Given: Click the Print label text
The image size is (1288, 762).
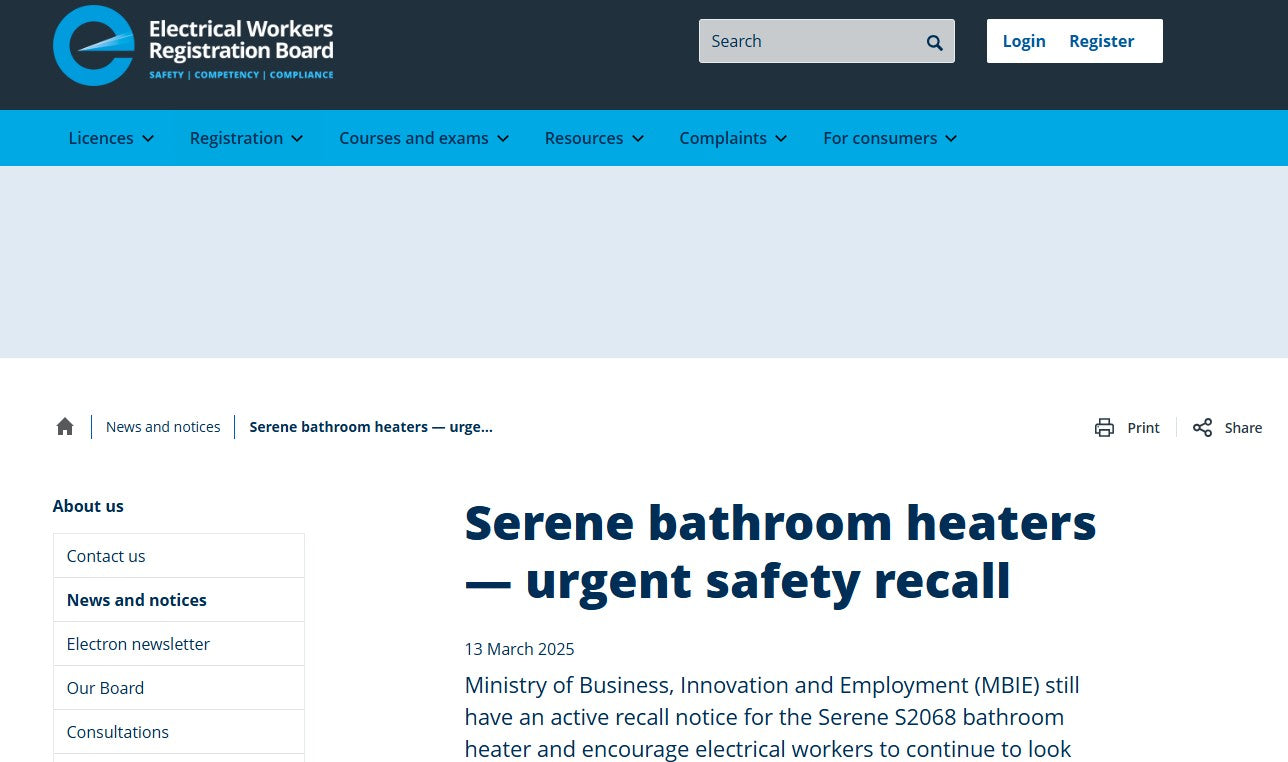Looking at the screenshot, I should (x=1143, y=428).
